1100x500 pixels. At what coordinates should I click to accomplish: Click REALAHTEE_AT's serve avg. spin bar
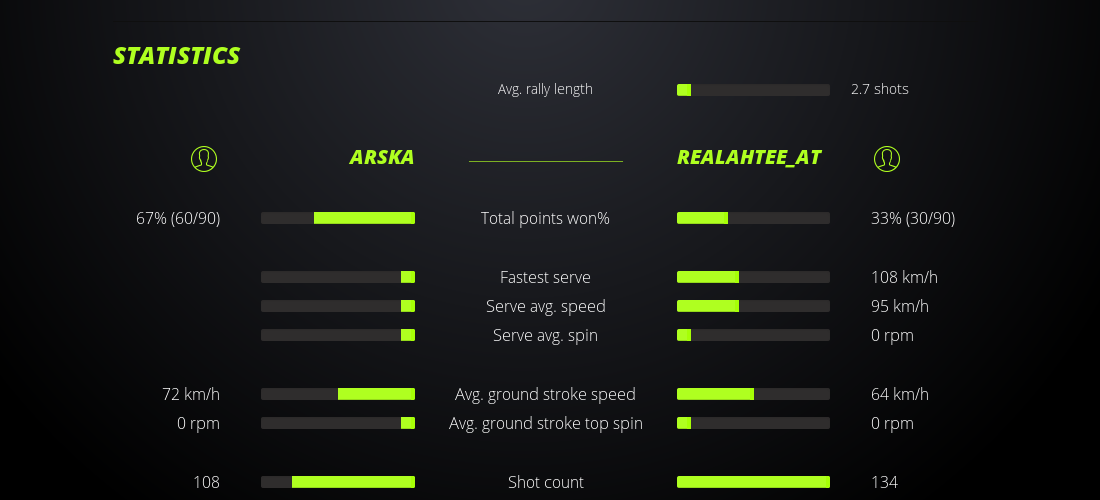click(x=753, y=335)
